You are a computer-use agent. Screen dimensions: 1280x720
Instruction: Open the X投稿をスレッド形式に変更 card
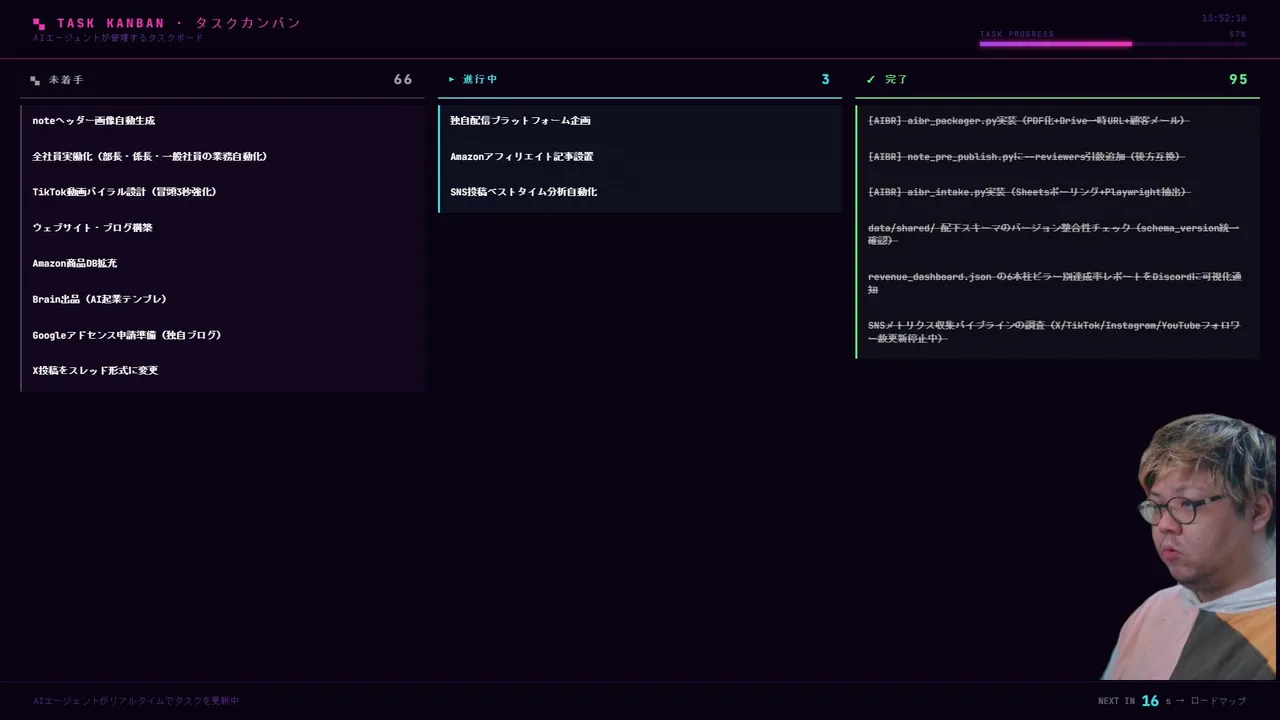pyautogui.click(x=222, y=371)
